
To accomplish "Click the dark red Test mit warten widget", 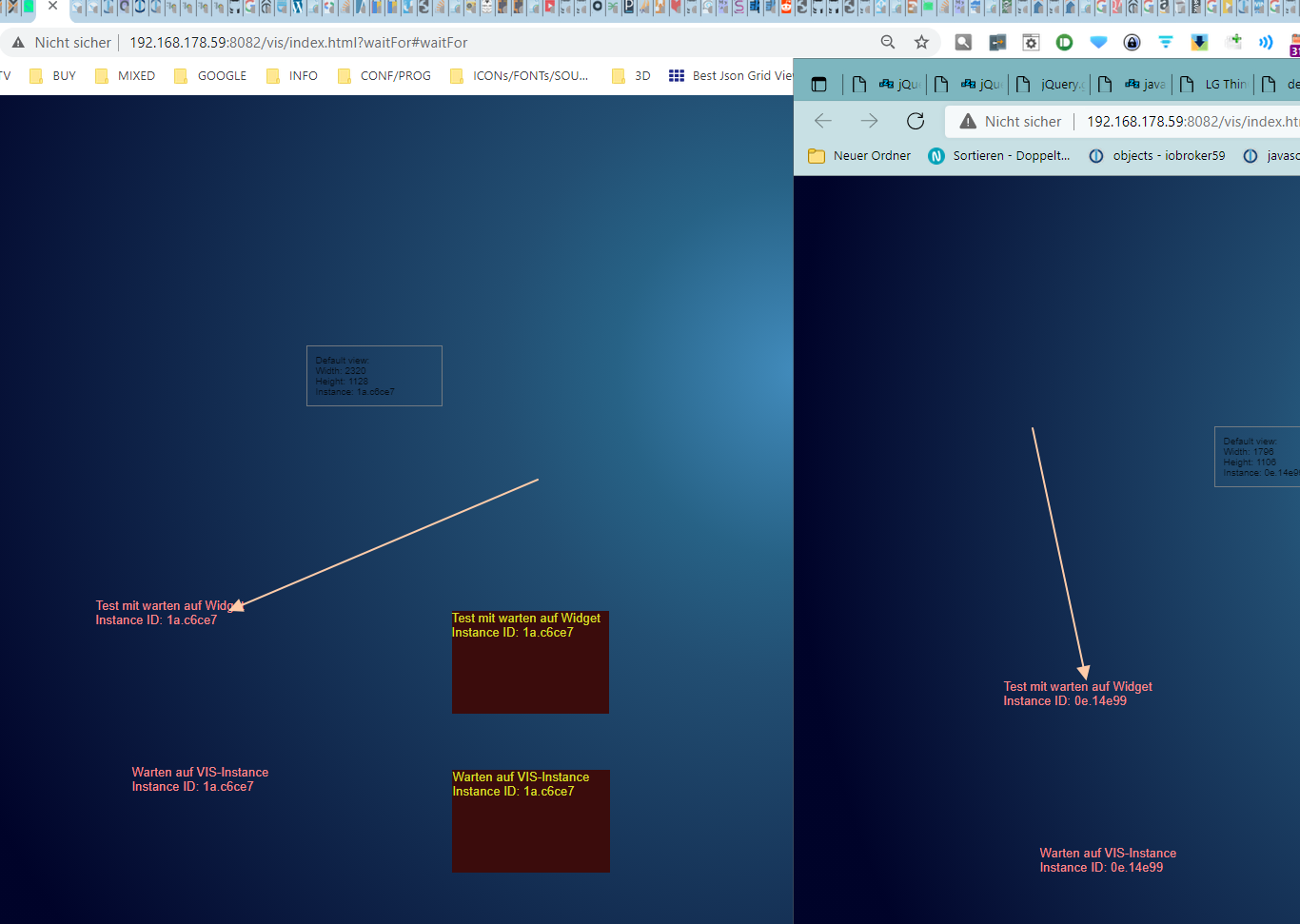I will click(x=530, y=662).
